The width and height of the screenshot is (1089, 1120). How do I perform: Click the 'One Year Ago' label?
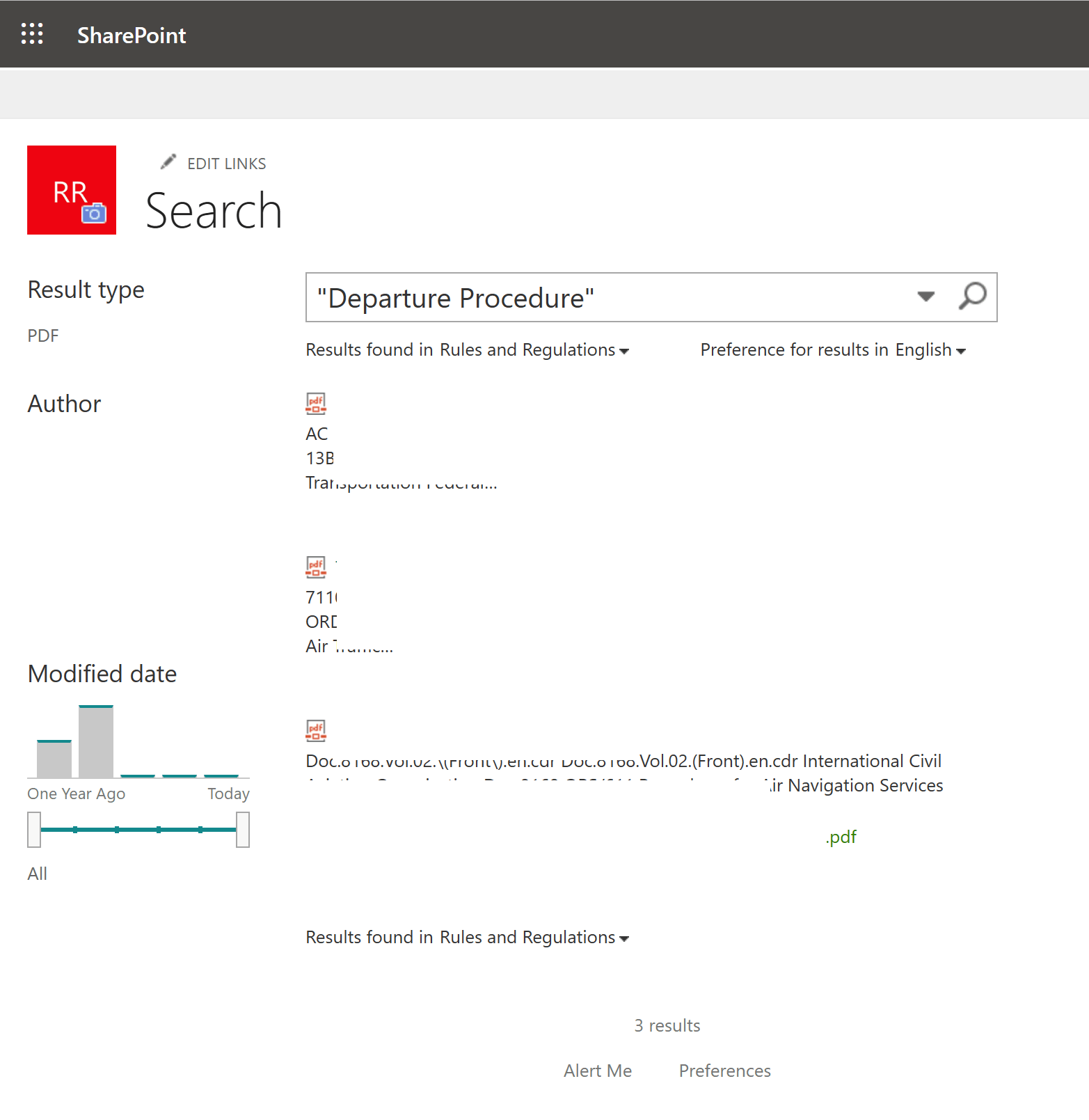tap(77, 794)
